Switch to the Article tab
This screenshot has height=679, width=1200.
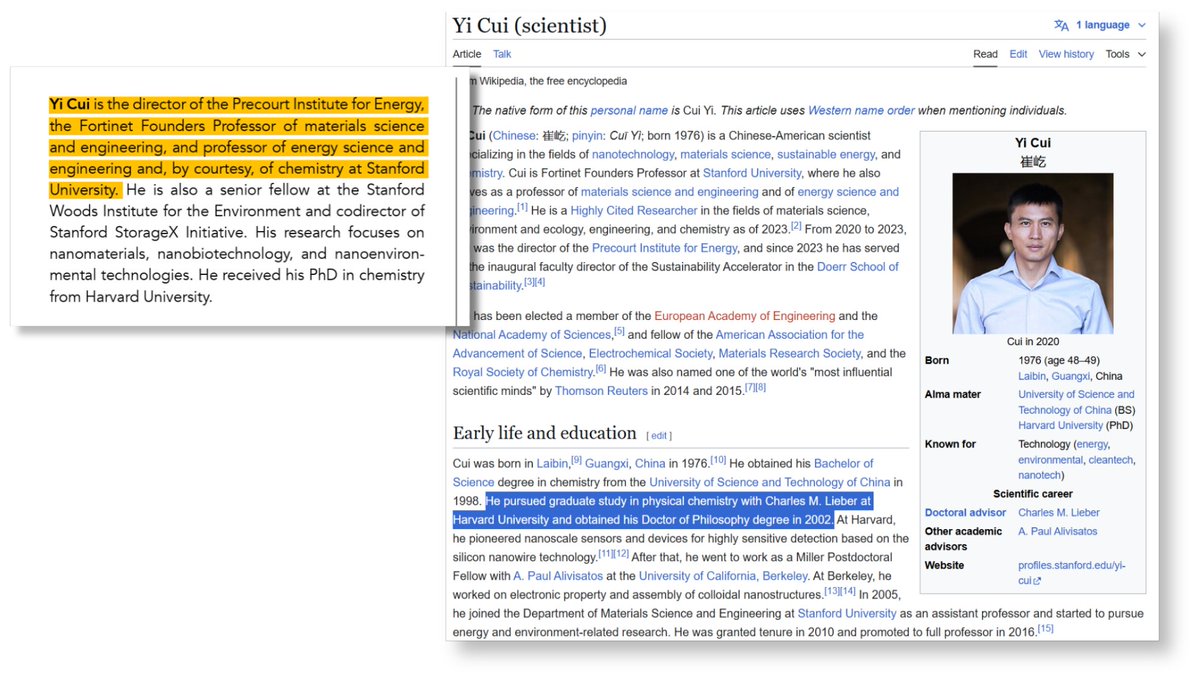tap(467, 54)
